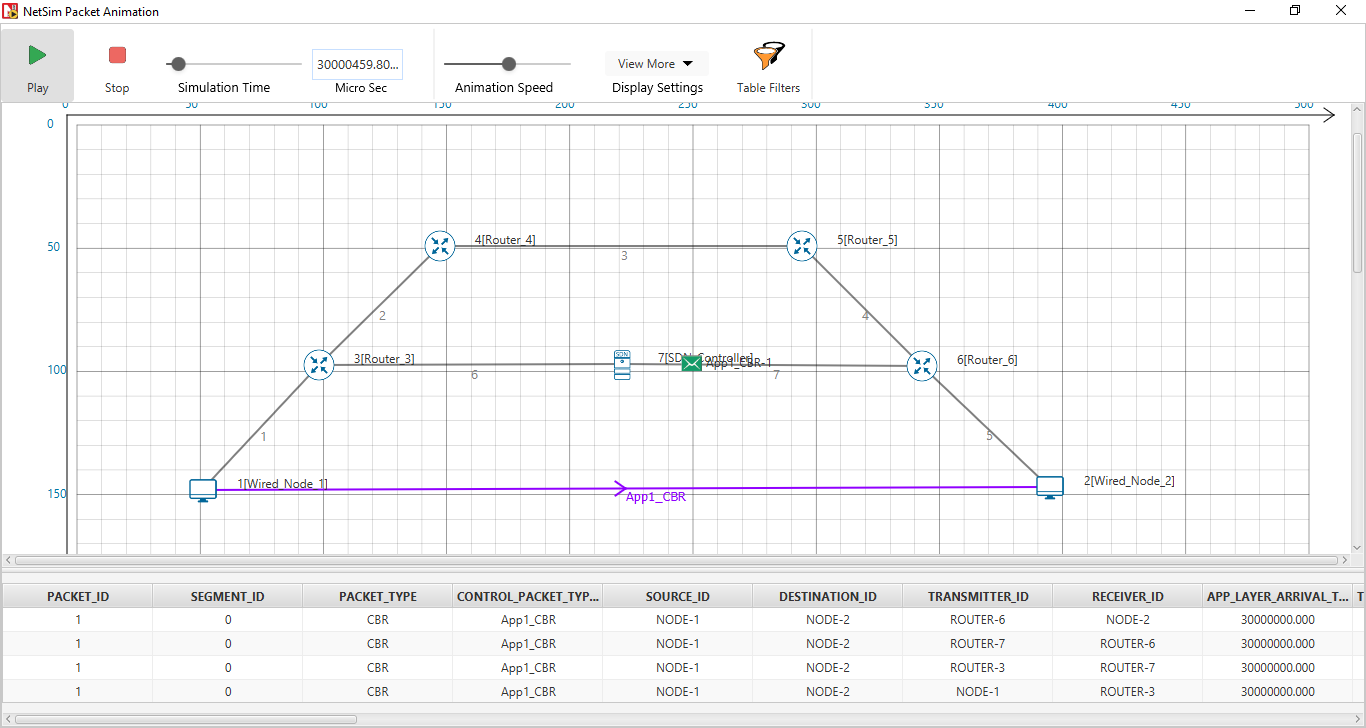This screenshot has width=1366, height=728.
Task: Click the RECEIVER_ID column header
Action: click(1127, 596)
